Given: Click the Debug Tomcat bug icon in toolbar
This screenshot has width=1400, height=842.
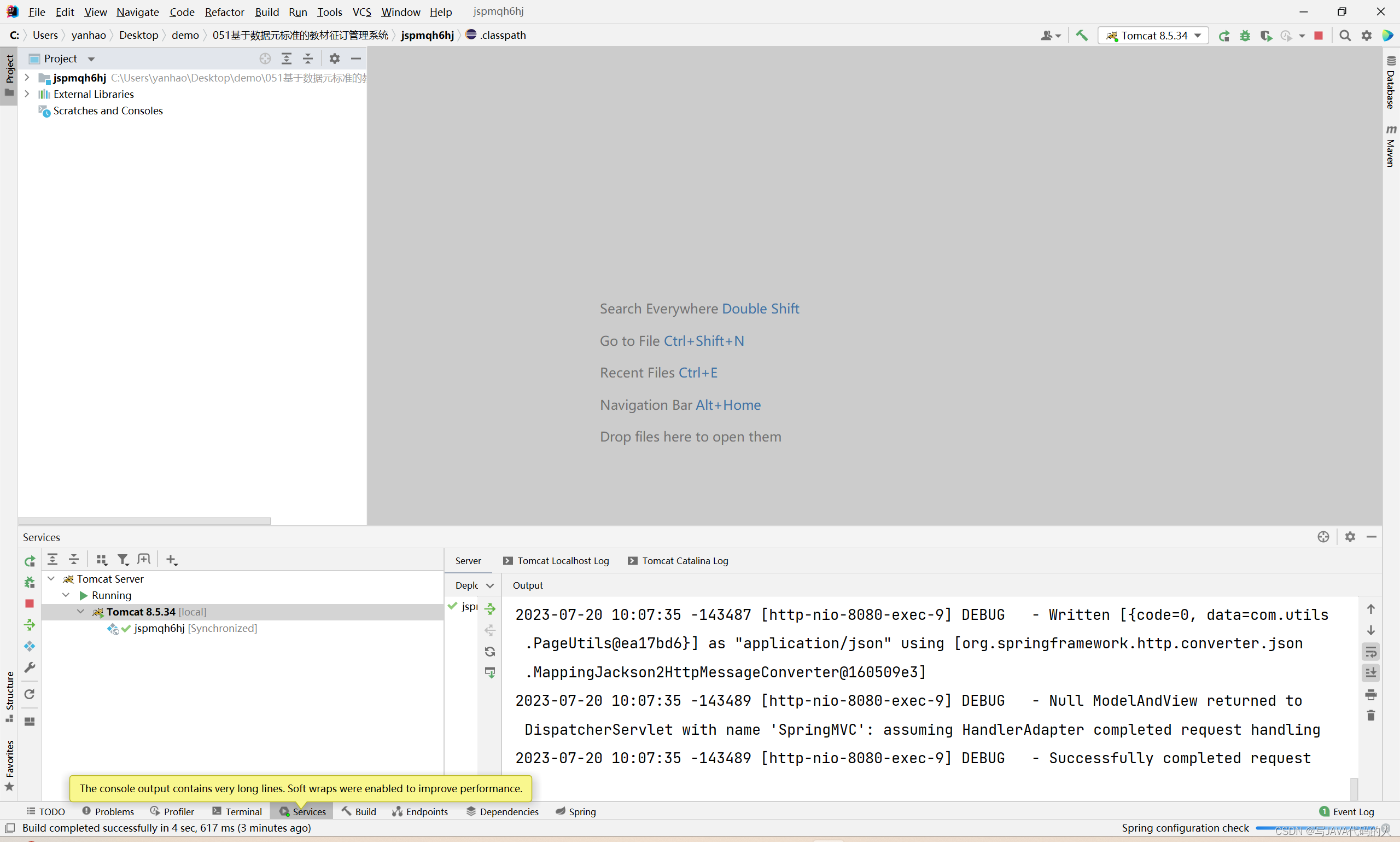Looking at the screenshot, I should [1245, 35].
